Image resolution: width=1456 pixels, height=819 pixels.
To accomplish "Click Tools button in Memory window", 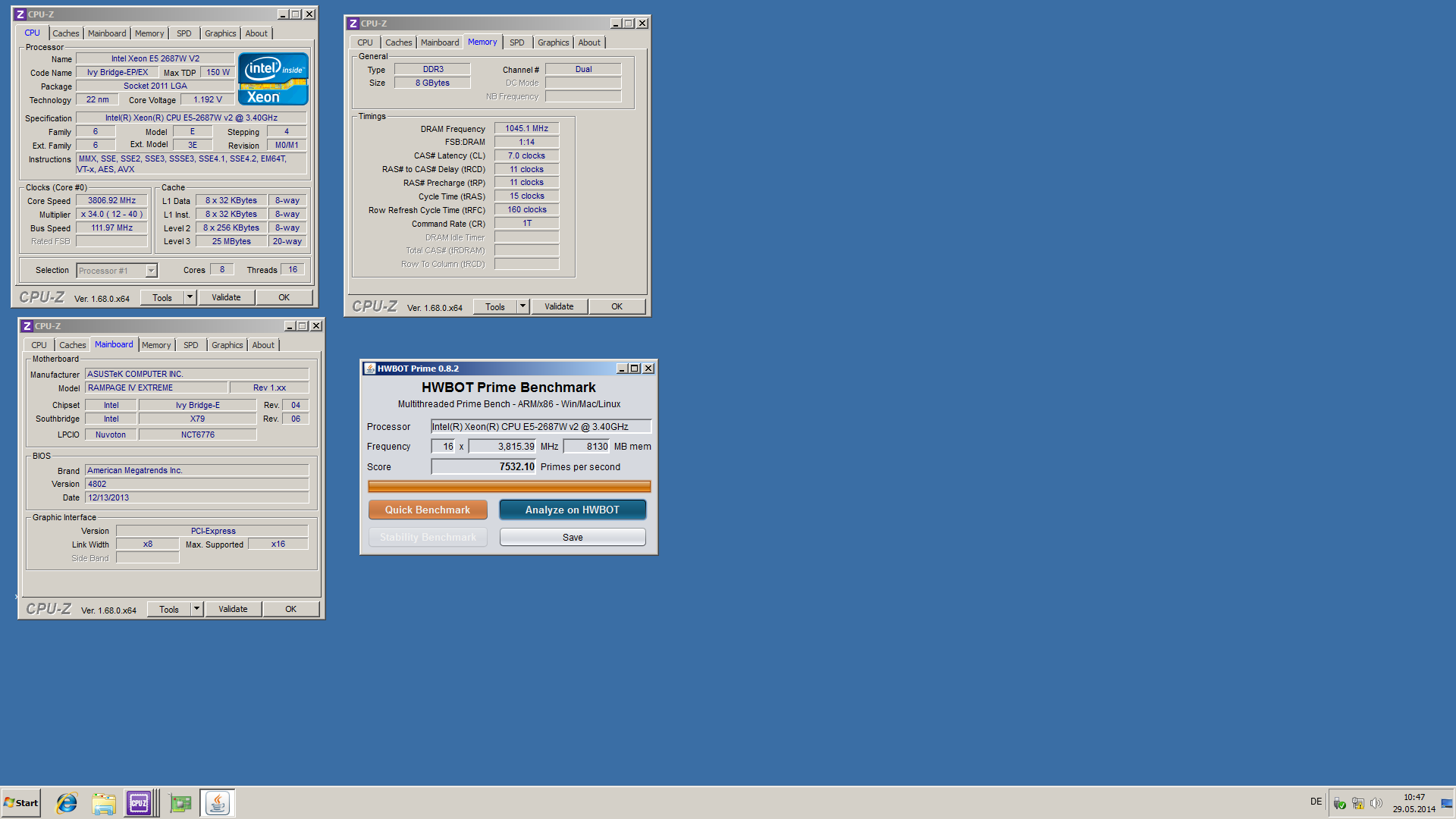I will 495,306.
